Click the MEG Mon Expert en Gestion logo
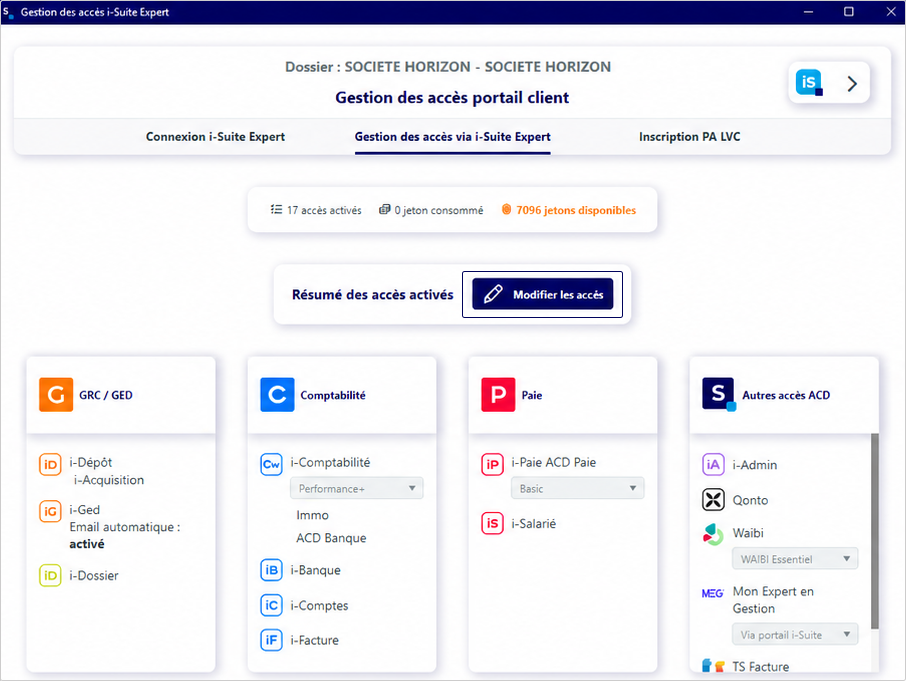906x681 pixels. click(x=712, y=593)
